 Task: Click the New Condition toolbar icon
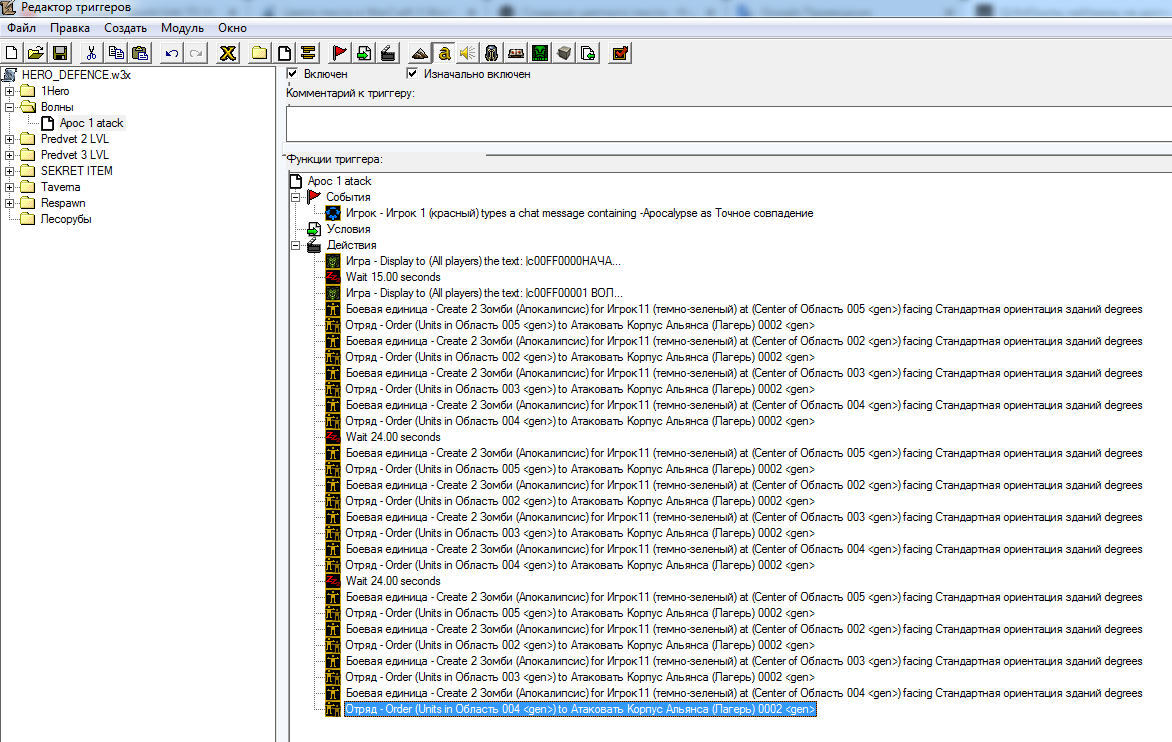point(364,52)
